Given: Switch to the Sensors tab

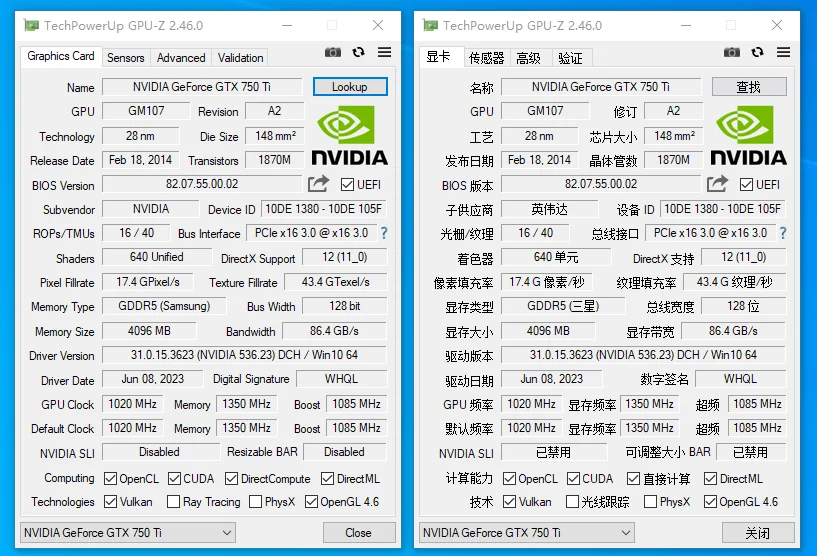Looking at the screenshot, I should pos(126,58).
